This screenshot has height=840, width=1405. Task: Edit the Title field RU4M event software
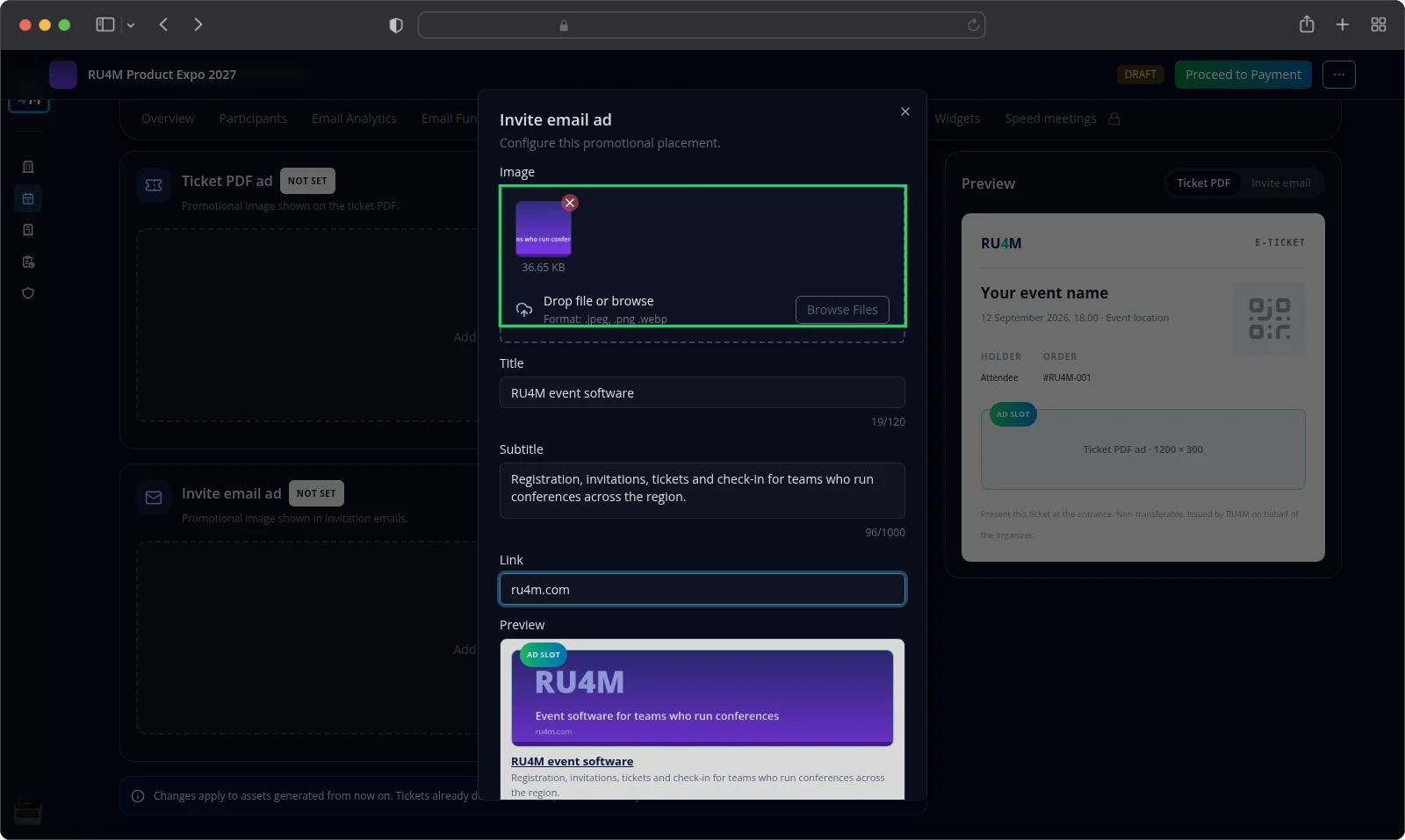[702, 392]
